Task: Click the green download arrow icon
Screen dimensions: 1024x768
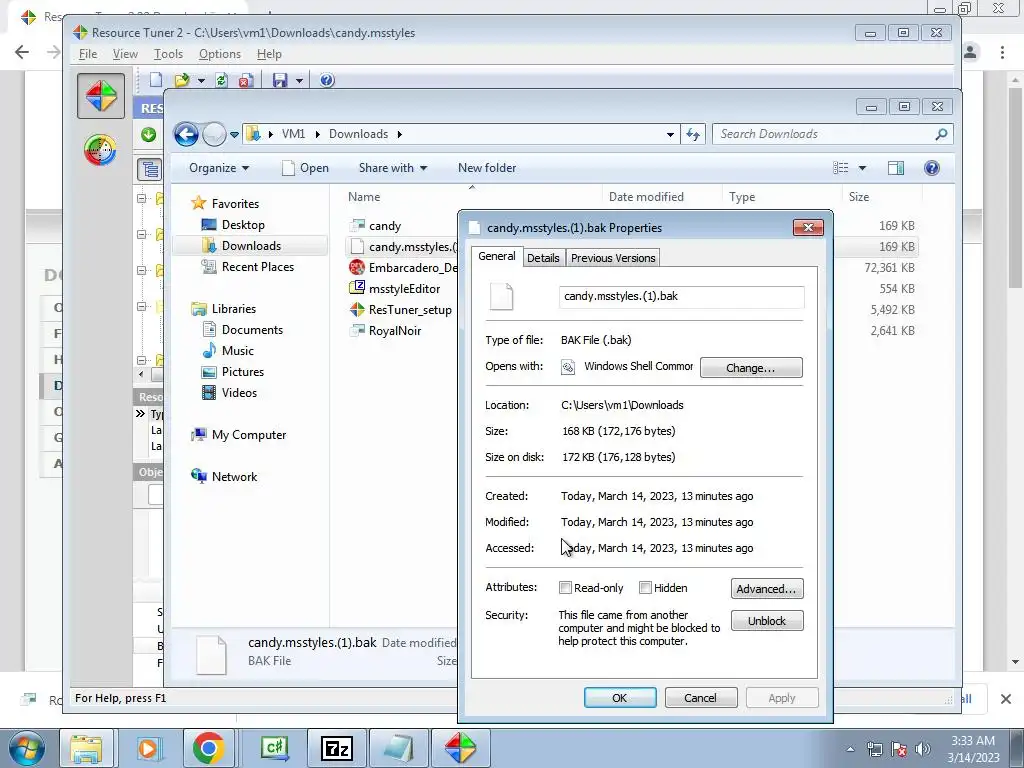Action: click(x=148, y=135)
